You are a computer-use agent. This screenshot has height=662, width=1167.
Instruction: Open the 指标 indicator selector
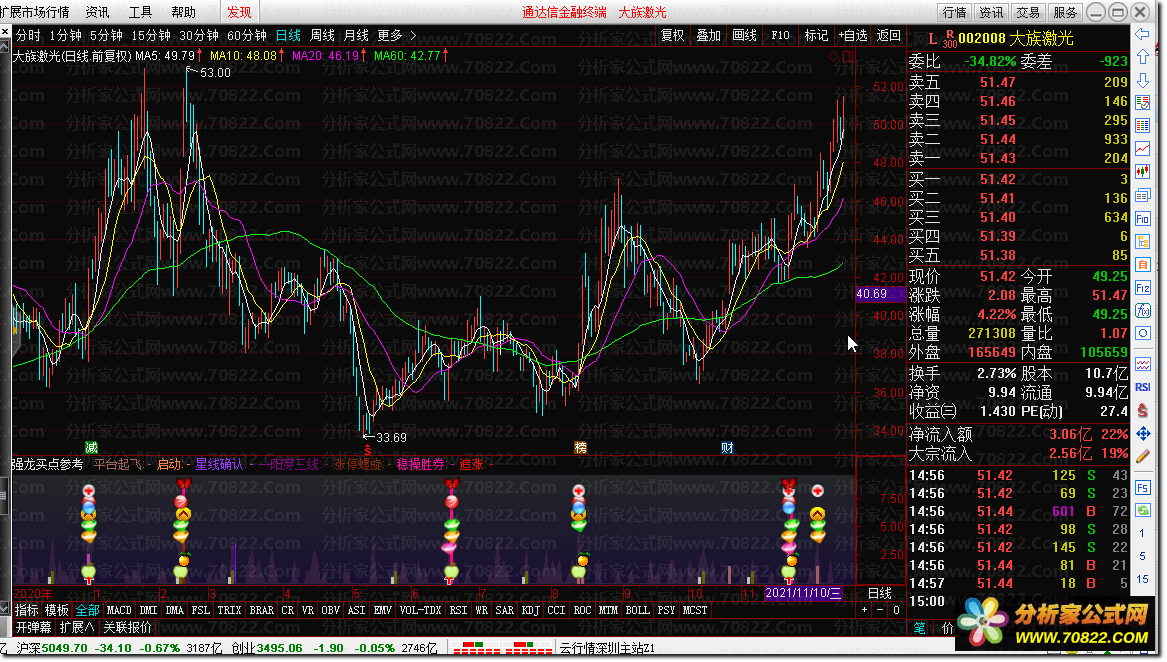click(27, 611)
